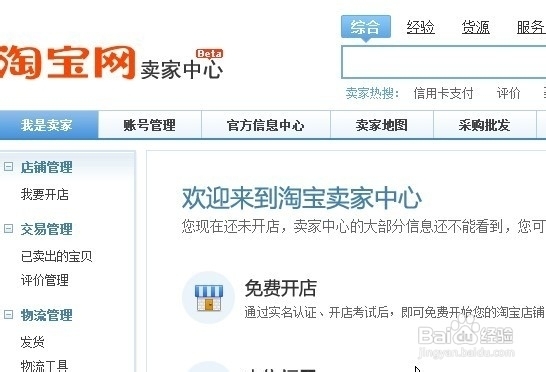Image resolution: width=546 pixels, height=372 pixels.
Task: Click the 我要开店 sidebar link
Action: (45, 194)
